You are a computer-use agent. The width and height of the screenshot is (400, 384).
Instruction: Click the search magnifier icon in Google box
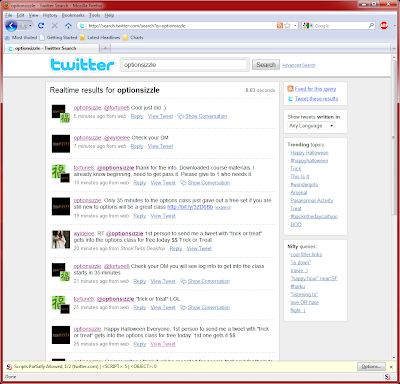tap(371, 26)
